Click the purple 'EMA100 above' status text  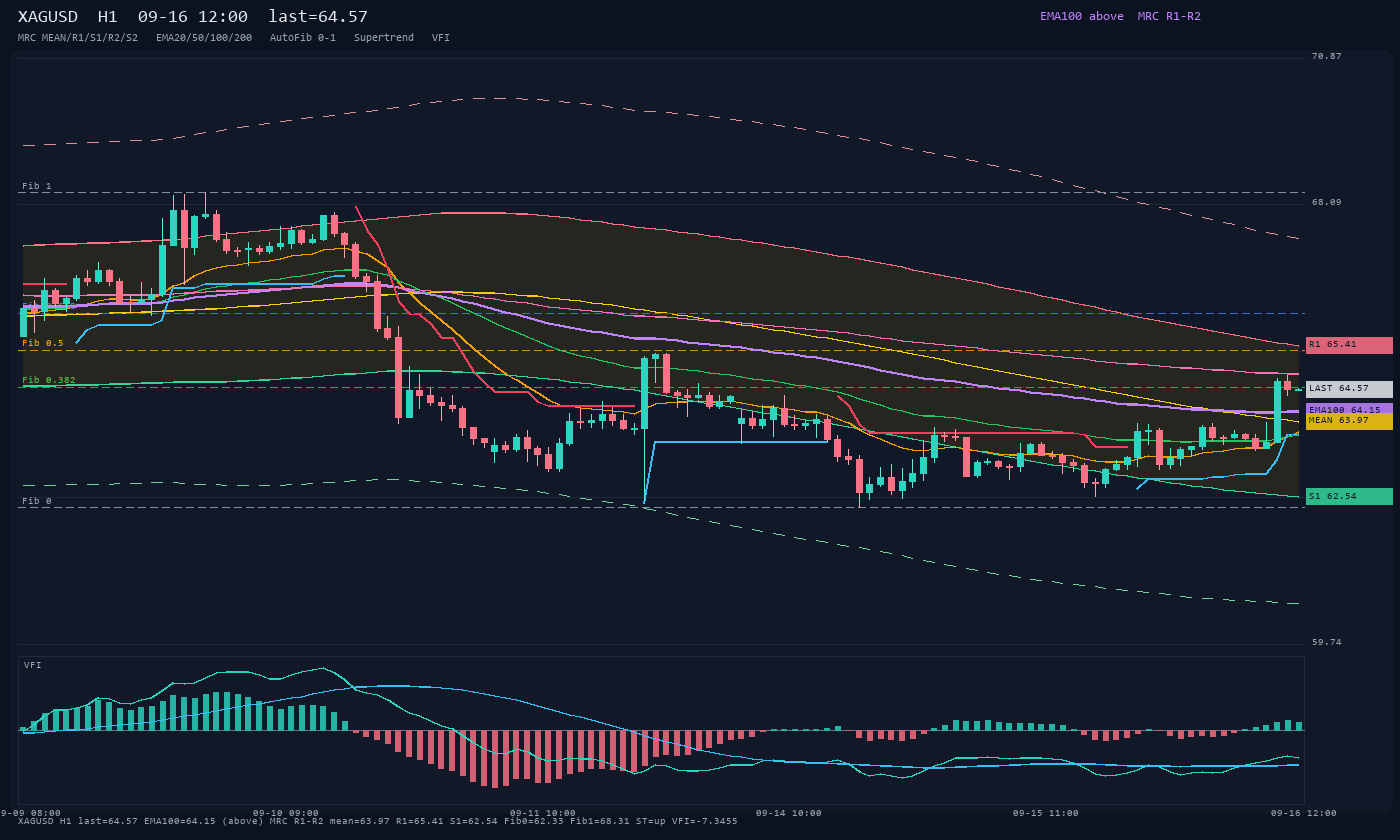[1082, 16]
